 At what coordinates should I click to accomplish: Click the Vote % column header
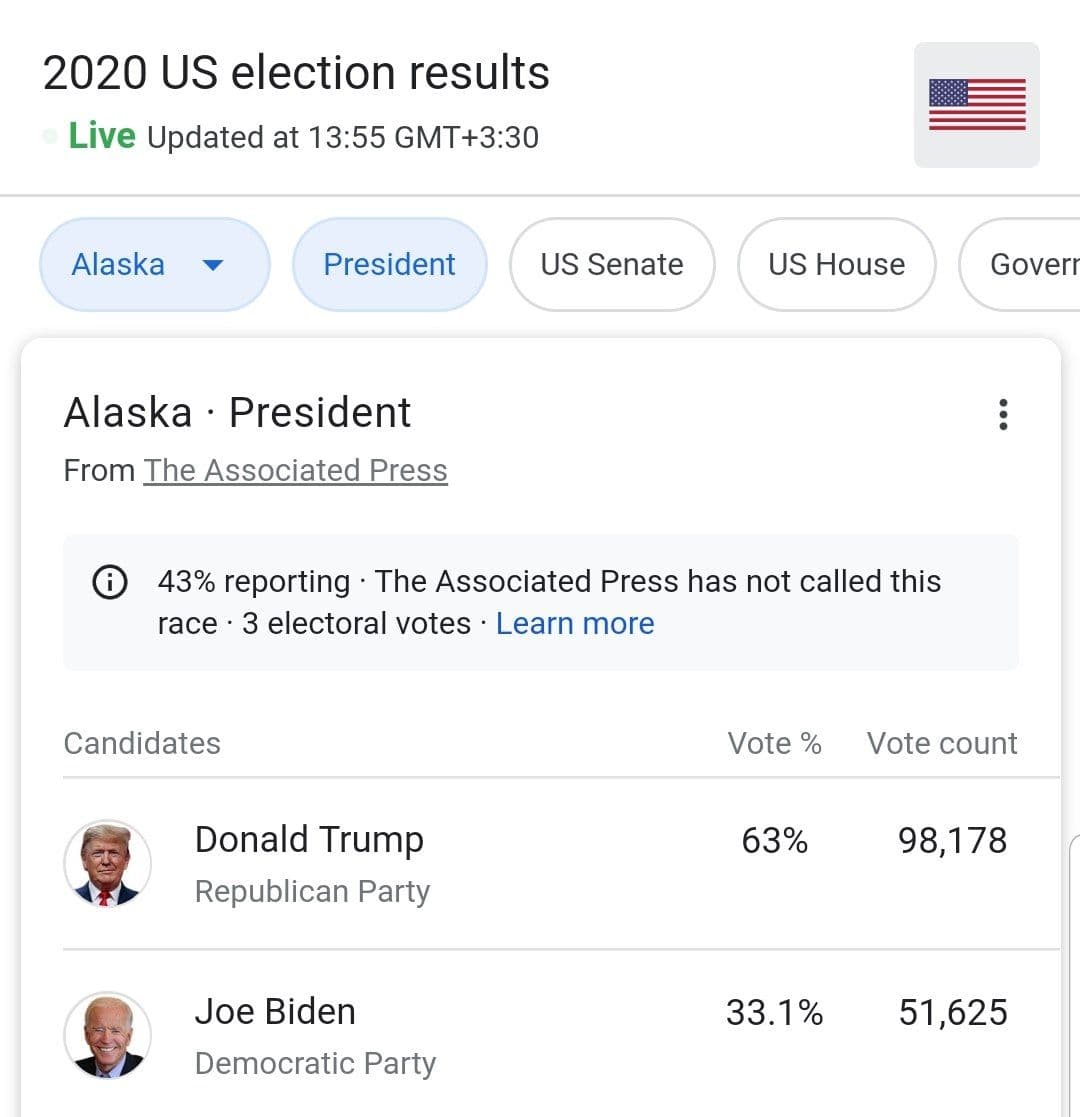click(774, 744)
